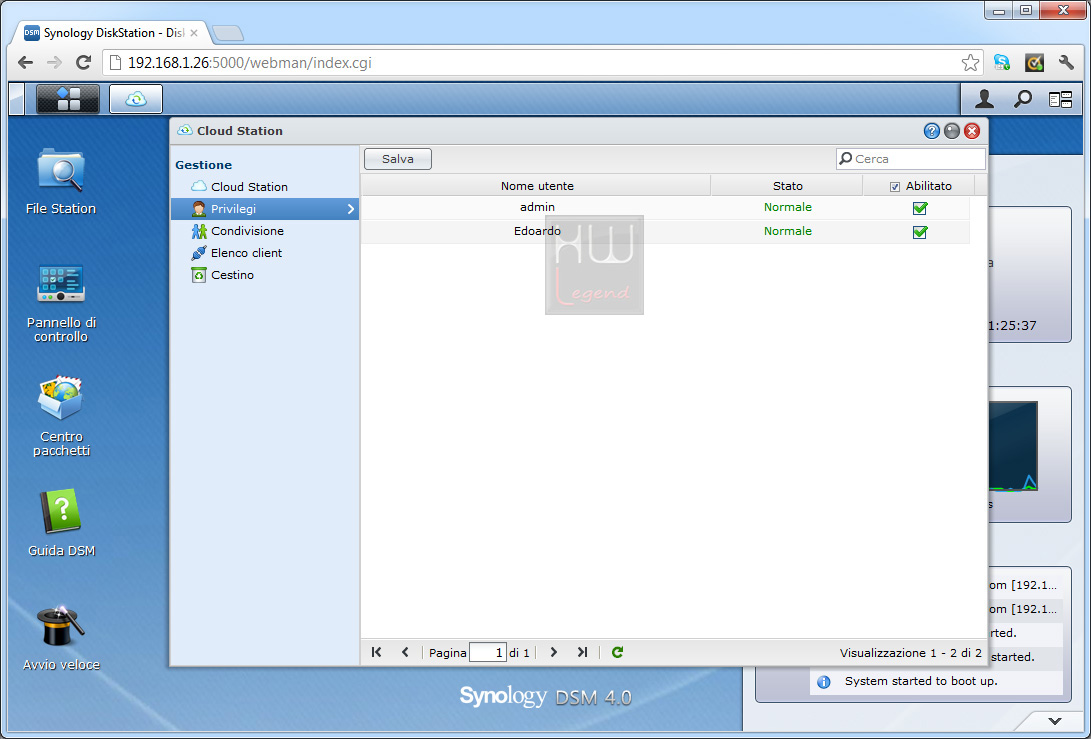This screenshot has width=1091, height=739.
Task: Close the Synology DiskStation browser tab
Action: [193, 33]
